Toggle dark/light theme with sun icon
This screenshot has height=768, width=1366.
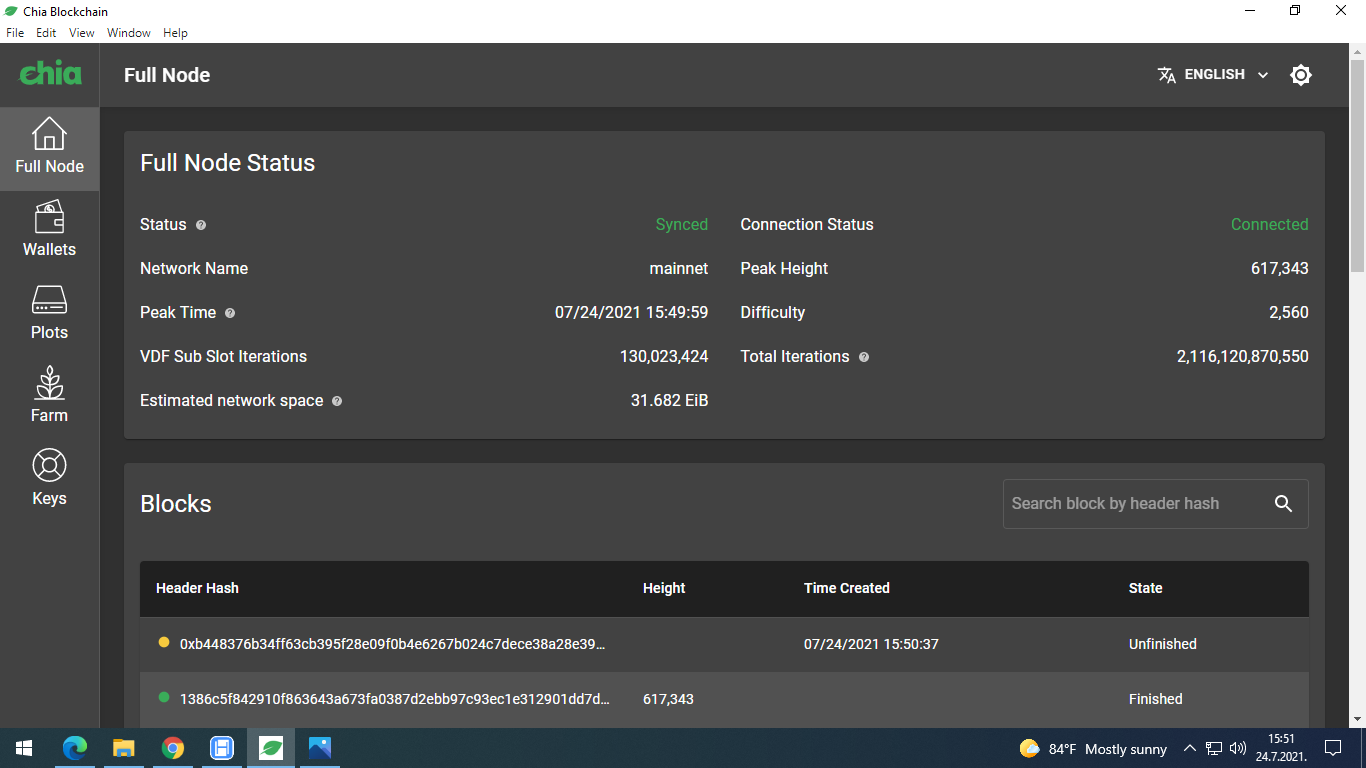1300,75
